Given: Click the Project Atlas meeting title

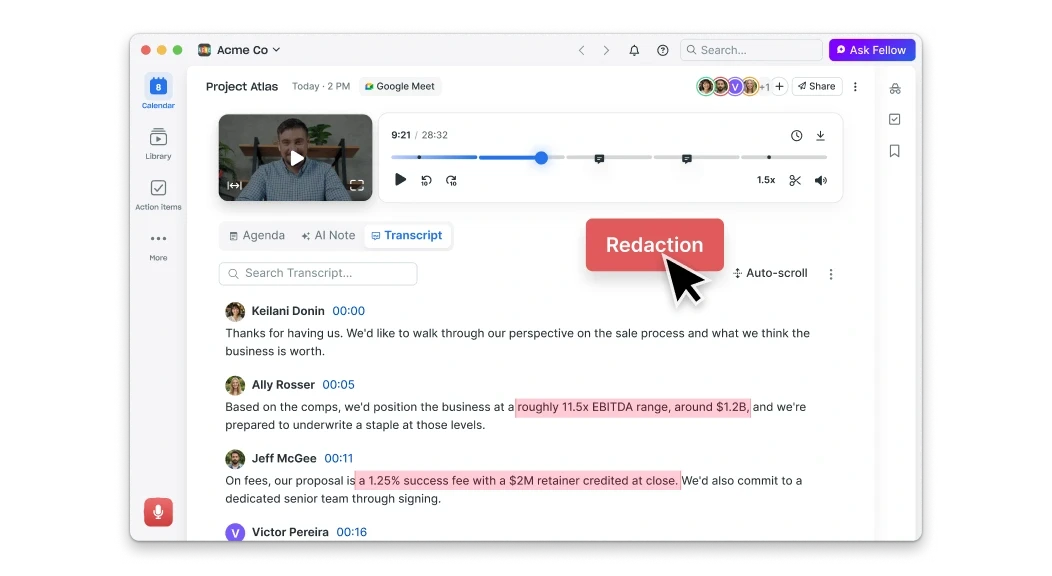Looking at the screenshot, I should (242, 87).
